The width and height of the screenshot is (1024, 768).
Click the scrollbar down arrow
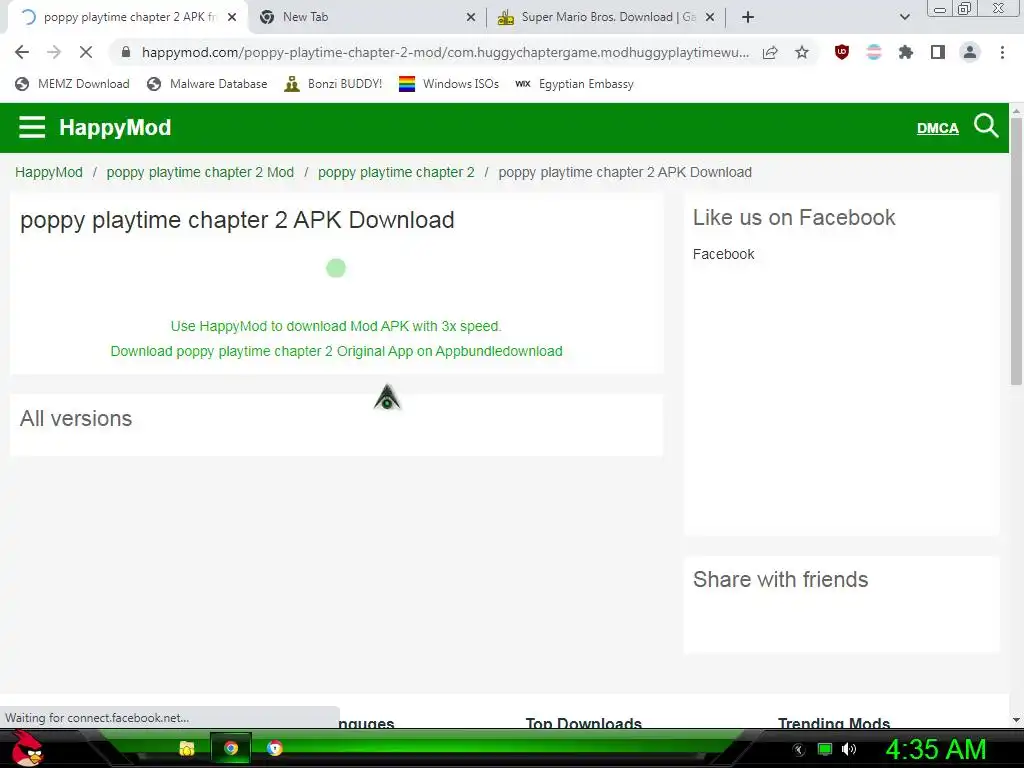[x=1016, y=720]
